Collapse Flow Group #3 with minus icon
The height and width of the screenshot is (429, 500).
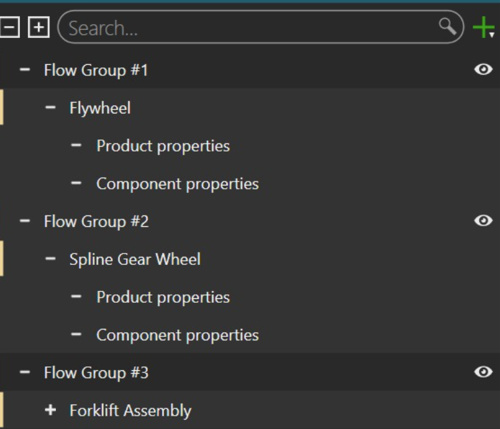[x=25, y=372]
